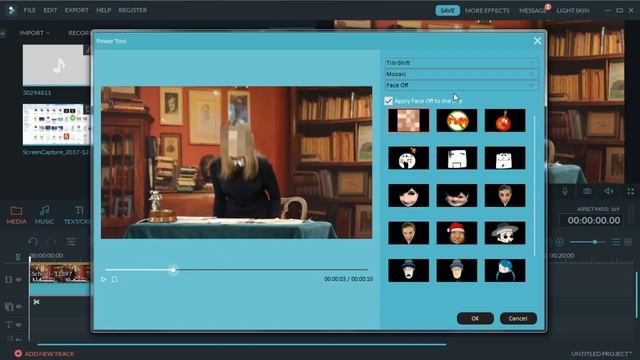Click the timeline snap magnet icon
Screen dimensions: 640x360
click(18, 257)
